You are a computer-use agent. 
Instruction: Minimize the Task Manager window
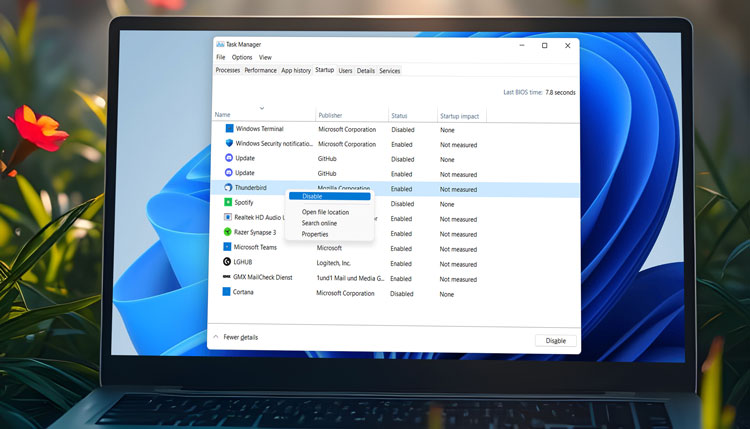click(522, 45)
